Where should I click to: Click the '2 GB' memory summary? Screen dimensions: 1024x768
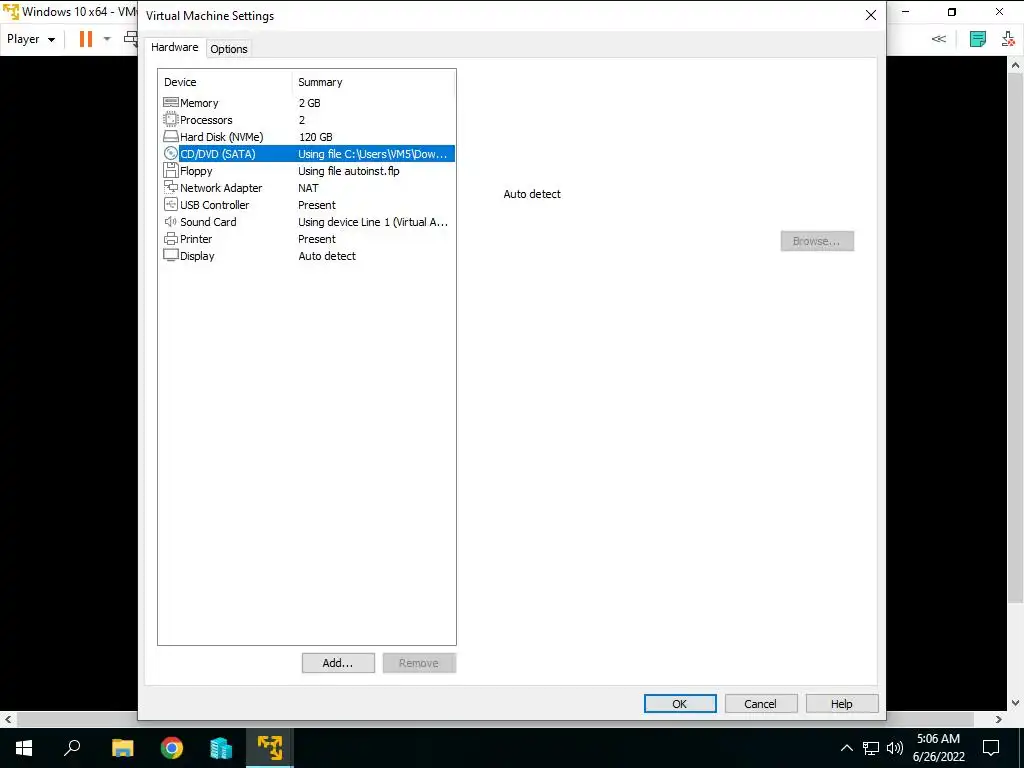(310, 103)
